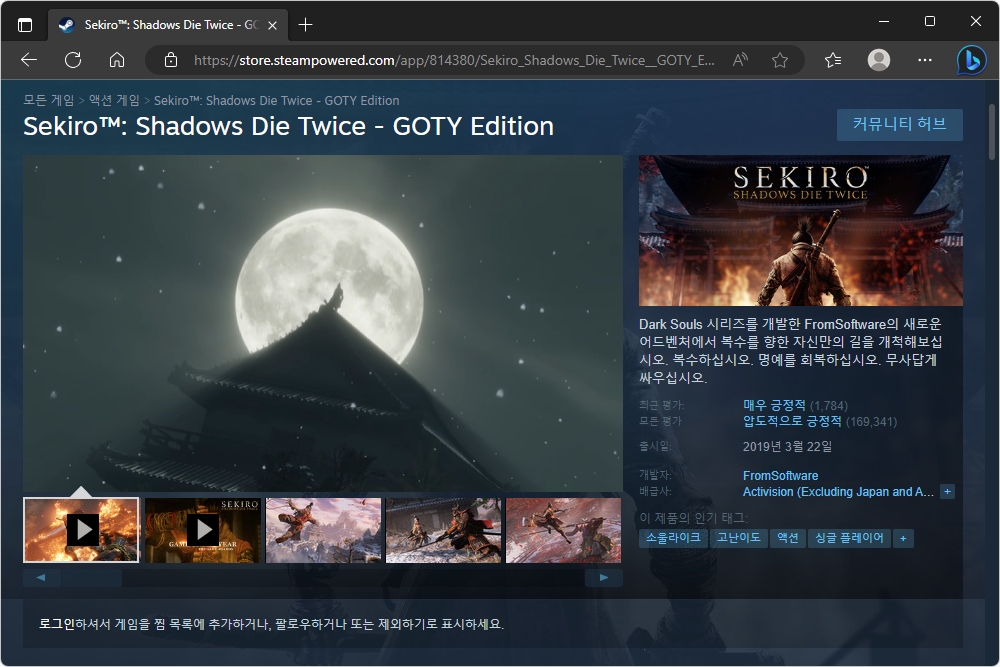This screenshot has width=1000, height=667.
Task: Select the fifth screenshot thumbnail
Action: coord(563,530)
